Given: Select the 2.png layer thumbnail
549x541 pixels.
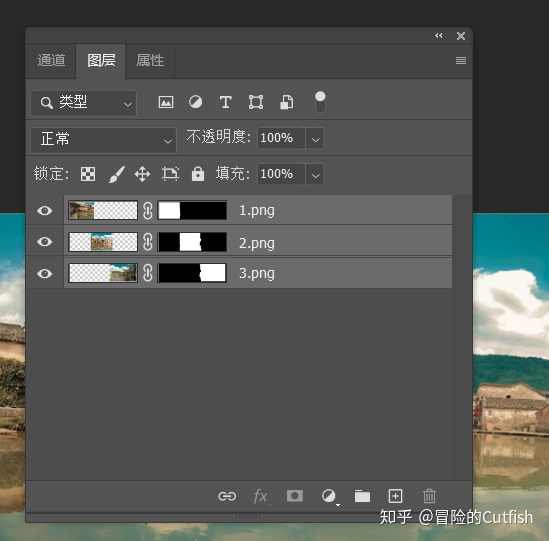Looking at the screenshot, I should [103, 242].
